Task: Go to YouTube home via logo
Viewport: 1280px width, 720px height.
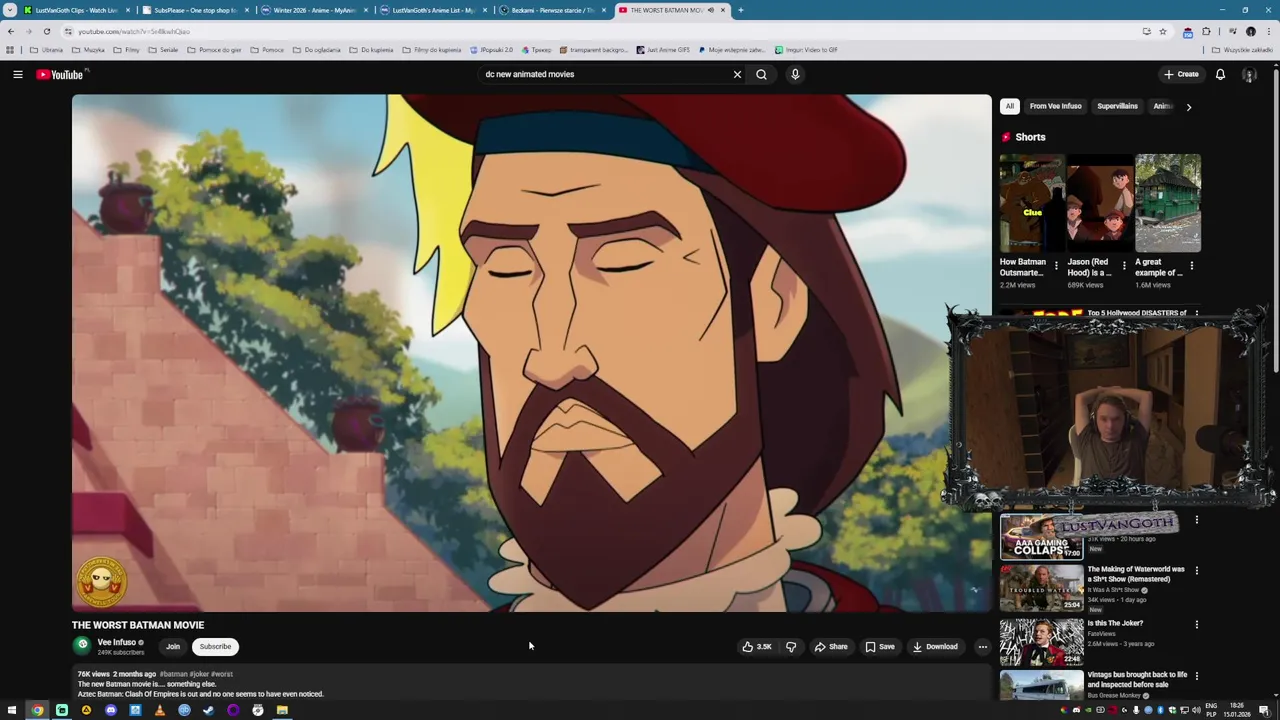Action: click(60, 74)
